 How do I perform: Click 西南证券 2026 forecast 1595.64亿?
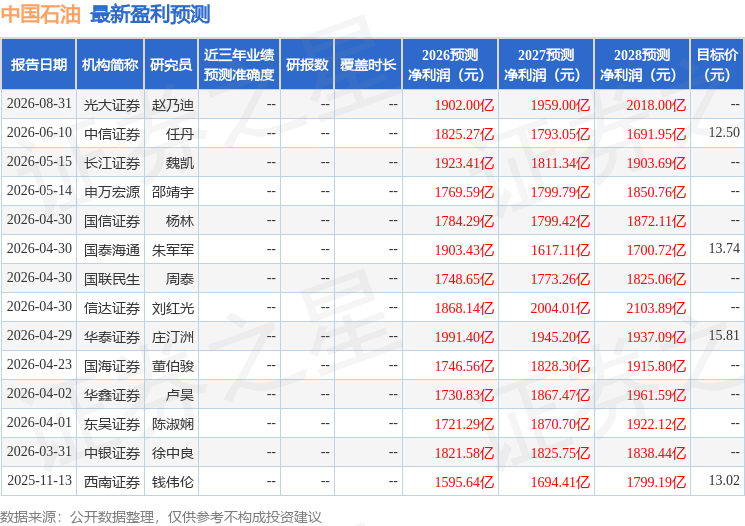pos(464,482)
